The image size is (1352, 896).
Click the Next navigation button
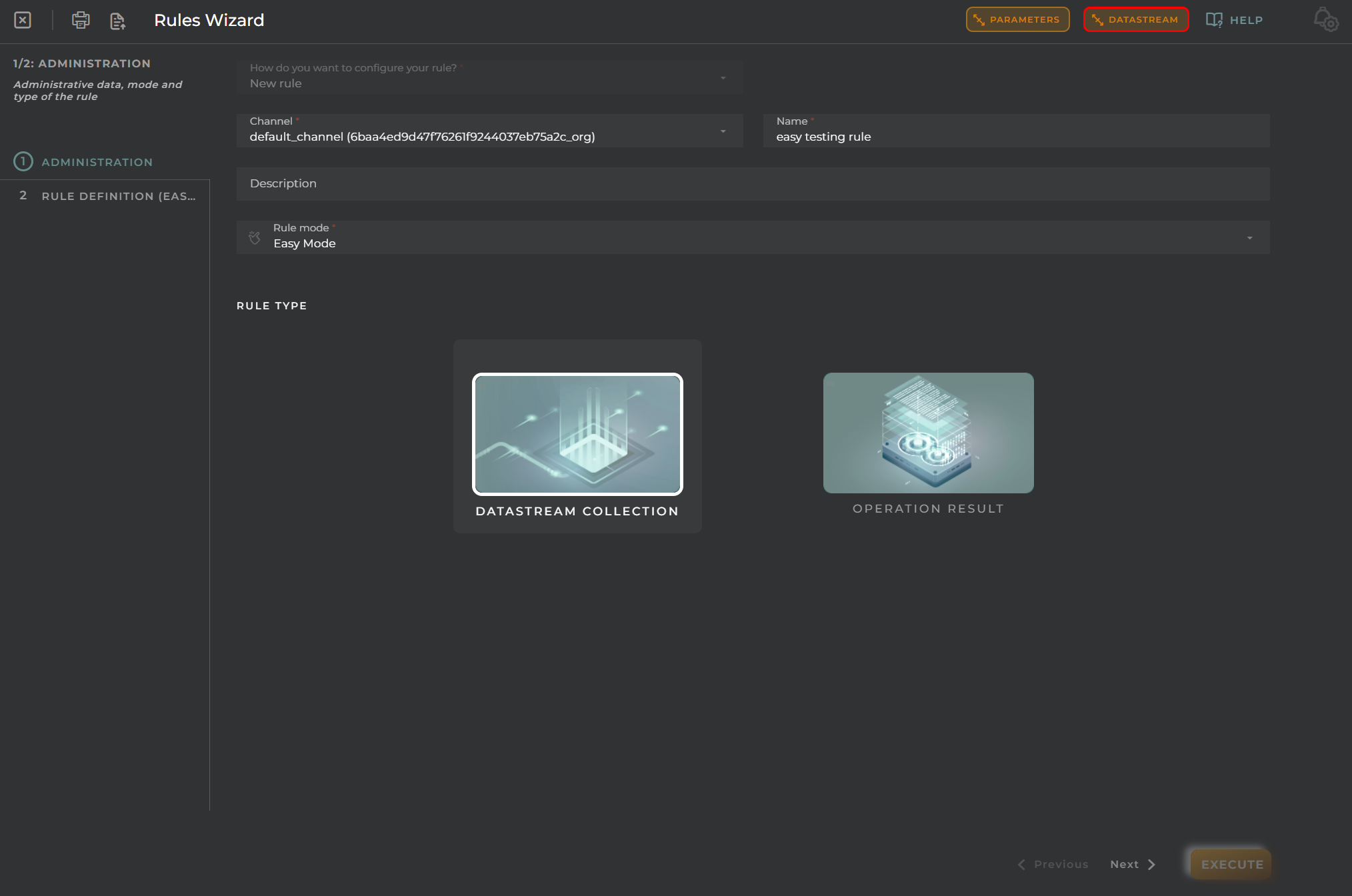coord(1133,864)
